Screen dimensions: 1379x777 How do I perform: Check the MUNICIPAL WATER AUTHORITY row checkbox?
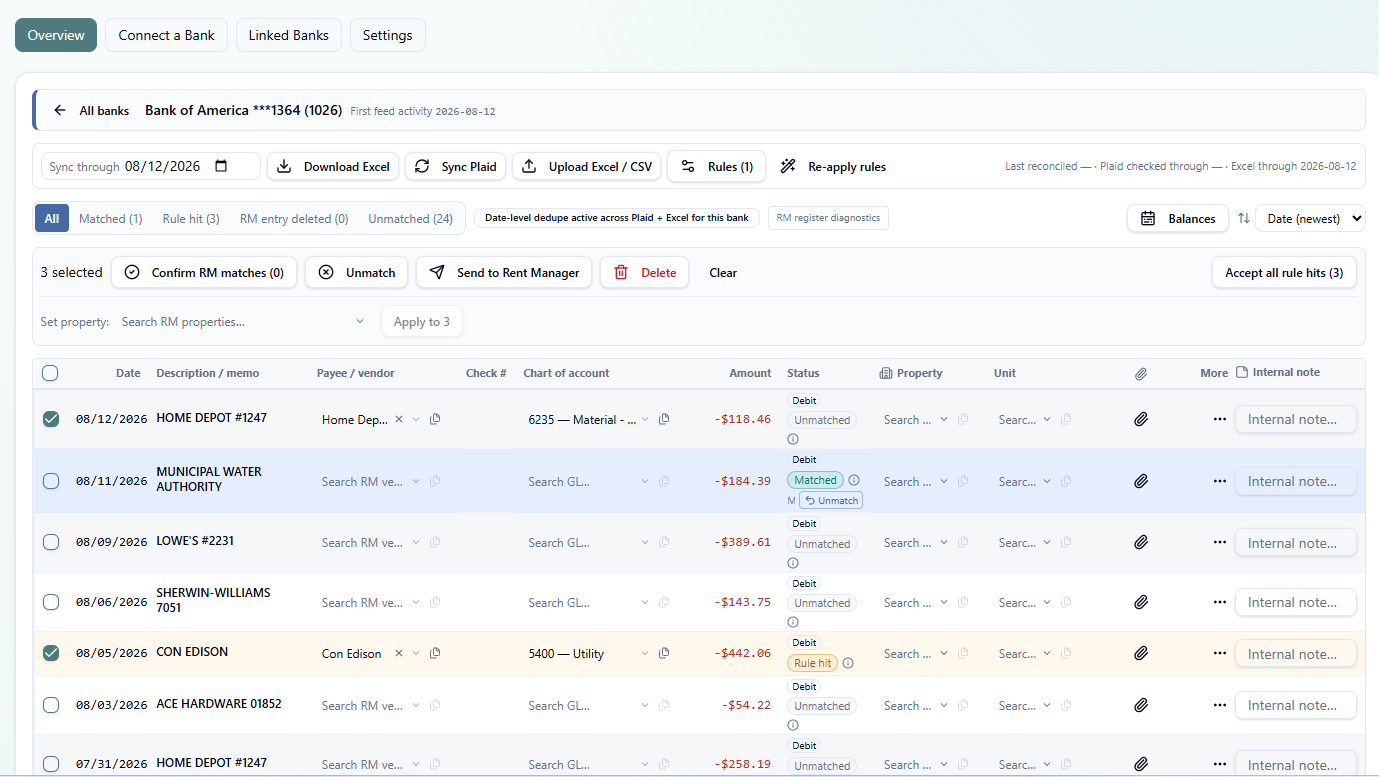tap(51, 481)
